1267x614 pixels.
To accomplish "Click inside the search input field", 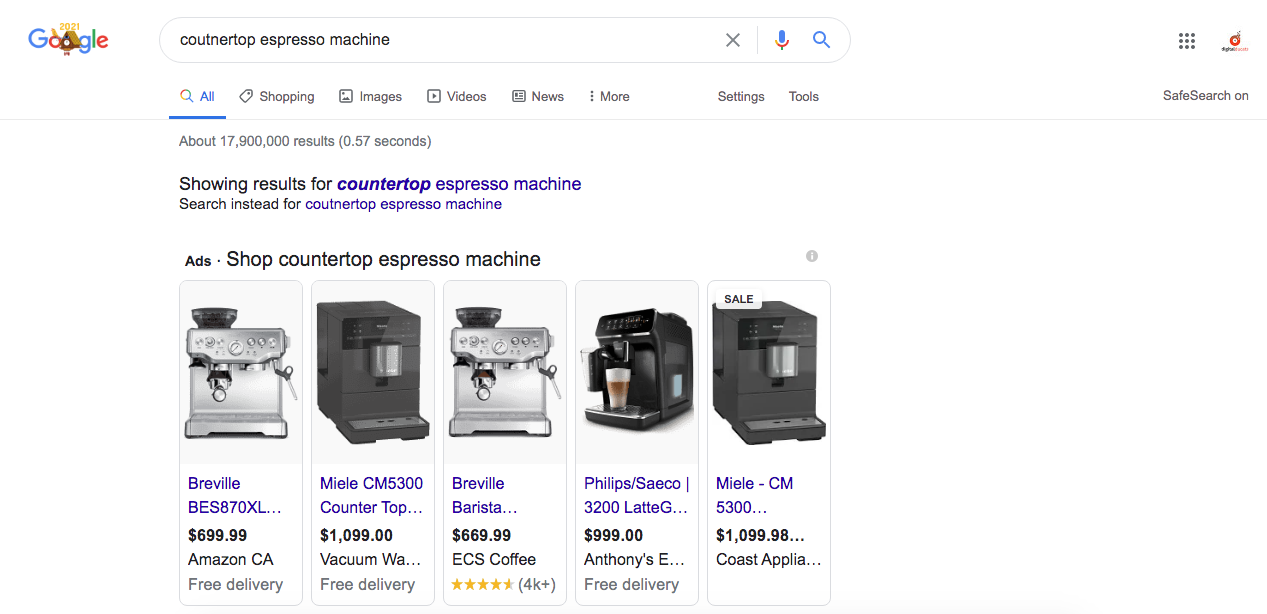I will click(x=440, y=40).
